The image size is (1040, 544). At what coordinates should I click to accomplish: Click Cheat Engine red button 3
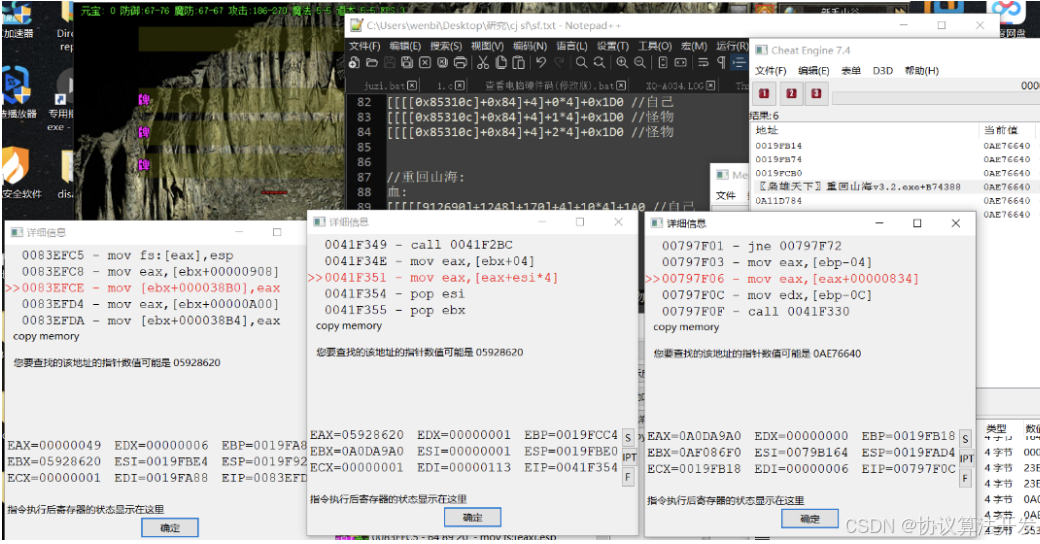tap(816, 94)
